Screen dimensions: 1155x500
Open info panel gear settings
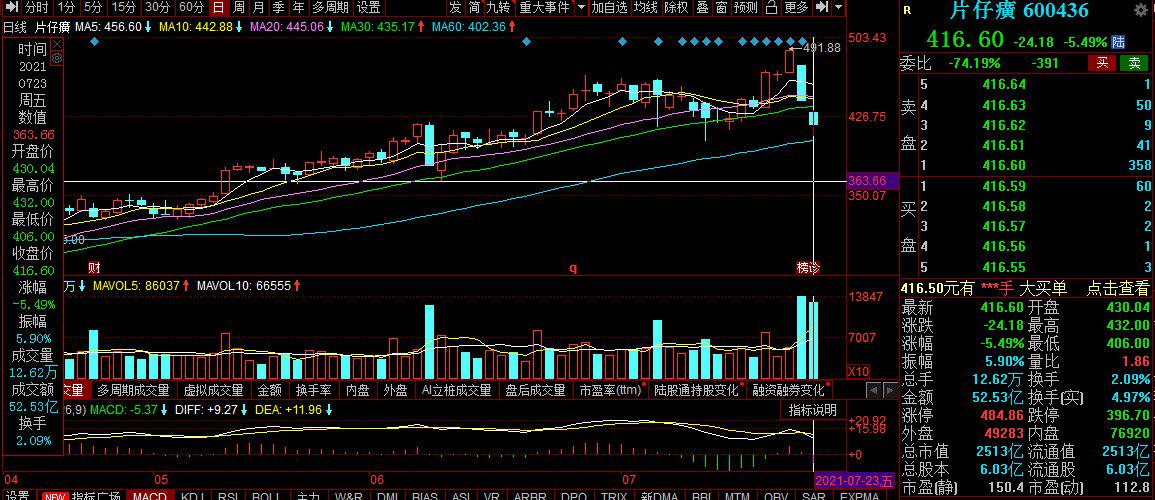pyautogui.click(x=57, y=57)
